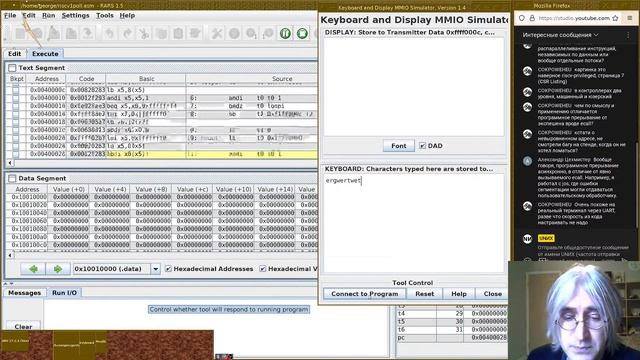
Task: Expand the pane with the small down arrow
Action: click(11, 284)
